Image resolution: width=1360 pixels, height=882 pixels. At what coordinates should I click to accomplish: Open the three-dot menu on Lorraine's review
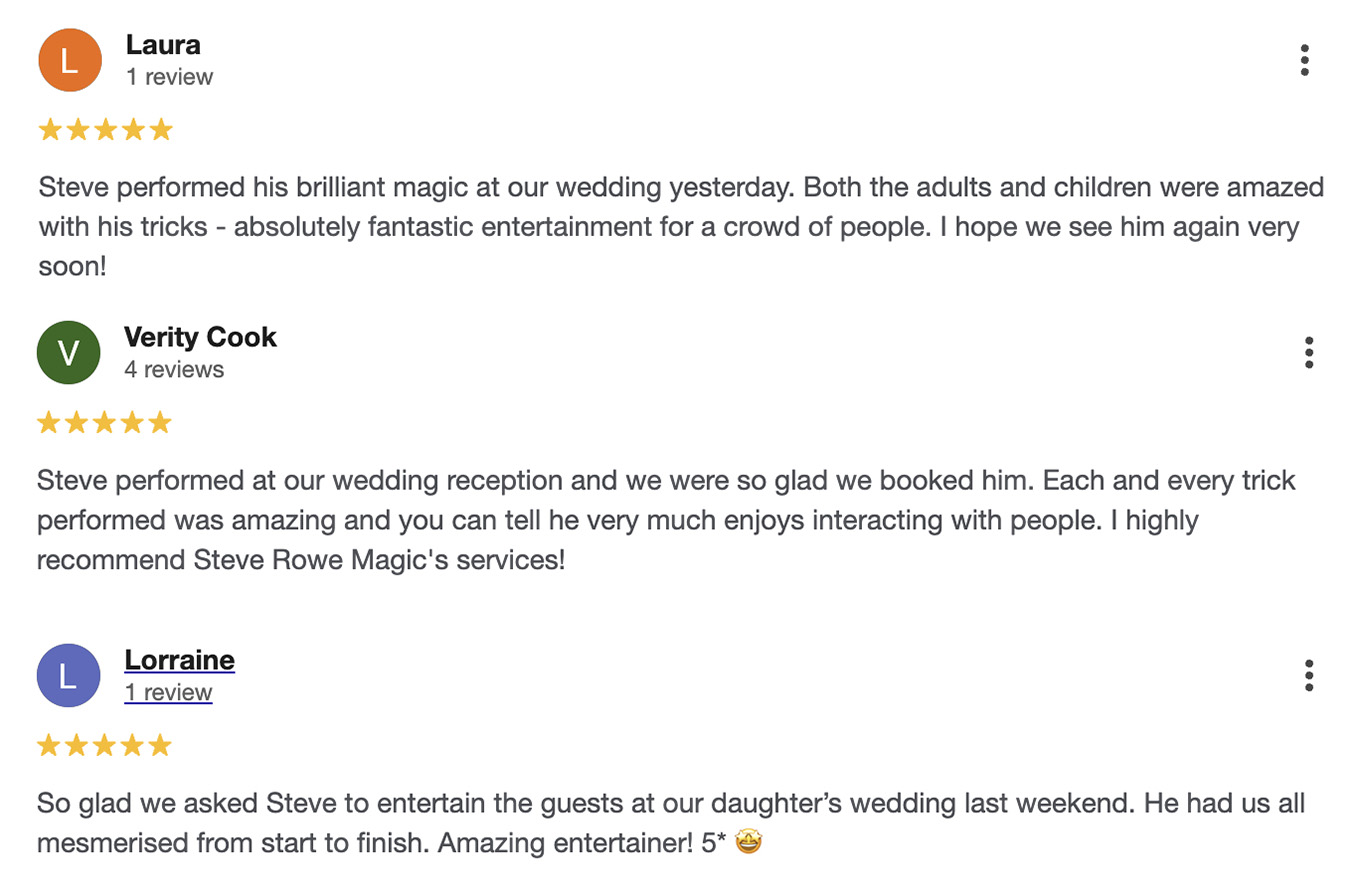click(1308, 675)
